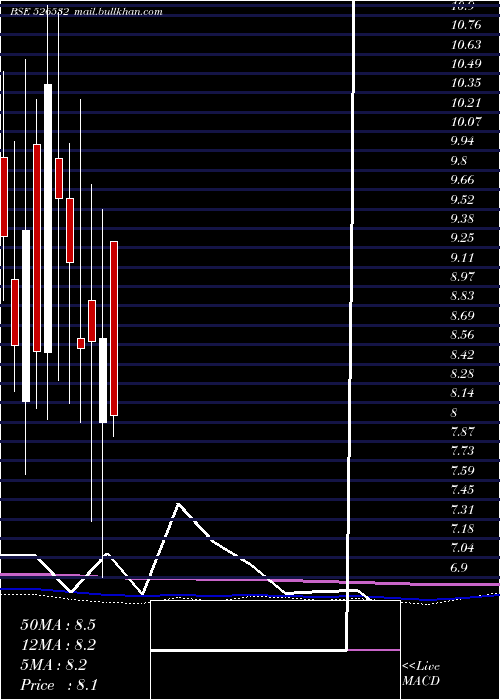
Task: Click the 9.66 price level label
Action: tap(462, 180)
